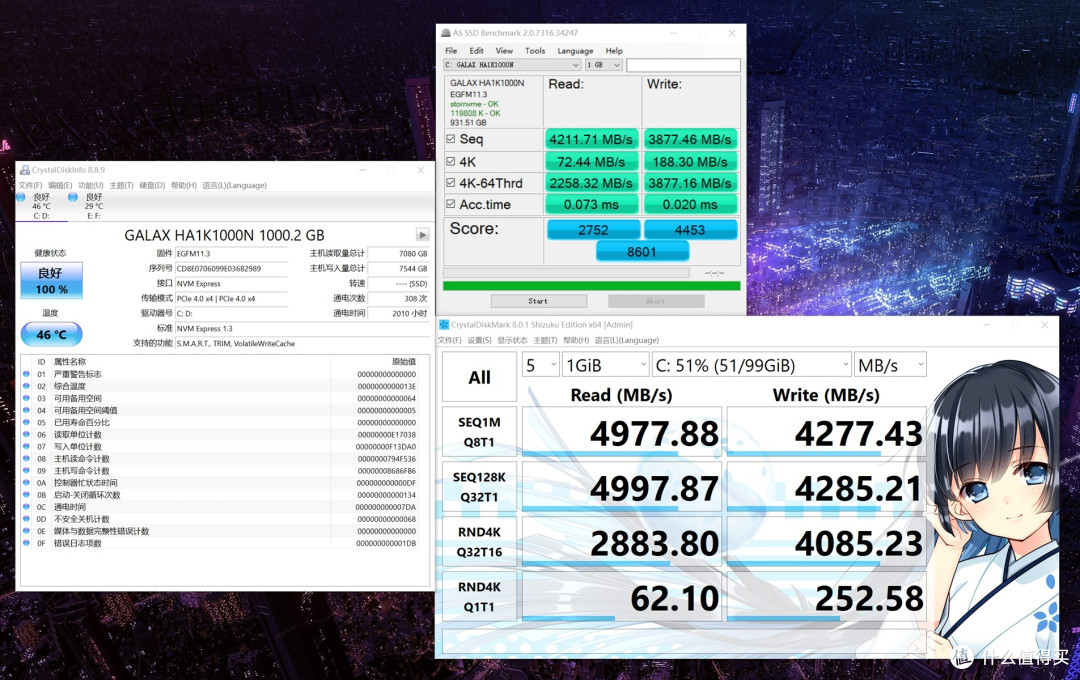The height and width of the screenshot is (680, 1080).
Task: Click read score 2752 in AS SSD
Action: point(593,229)
